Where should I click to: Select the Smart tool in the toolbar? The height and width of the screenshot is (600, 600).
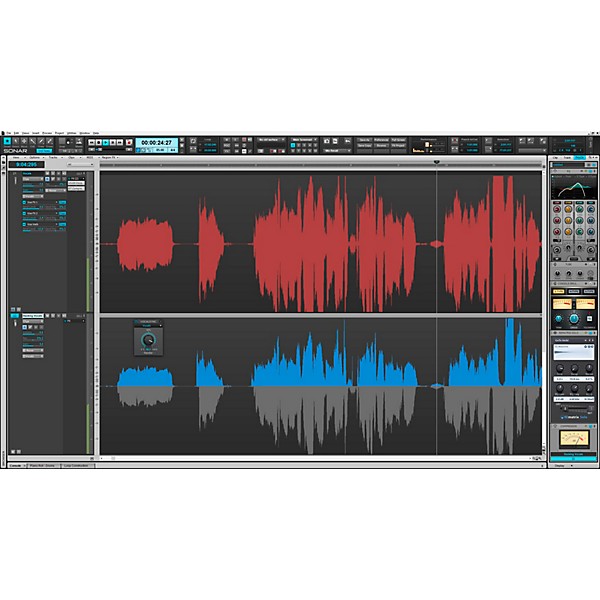pos(6,142)
